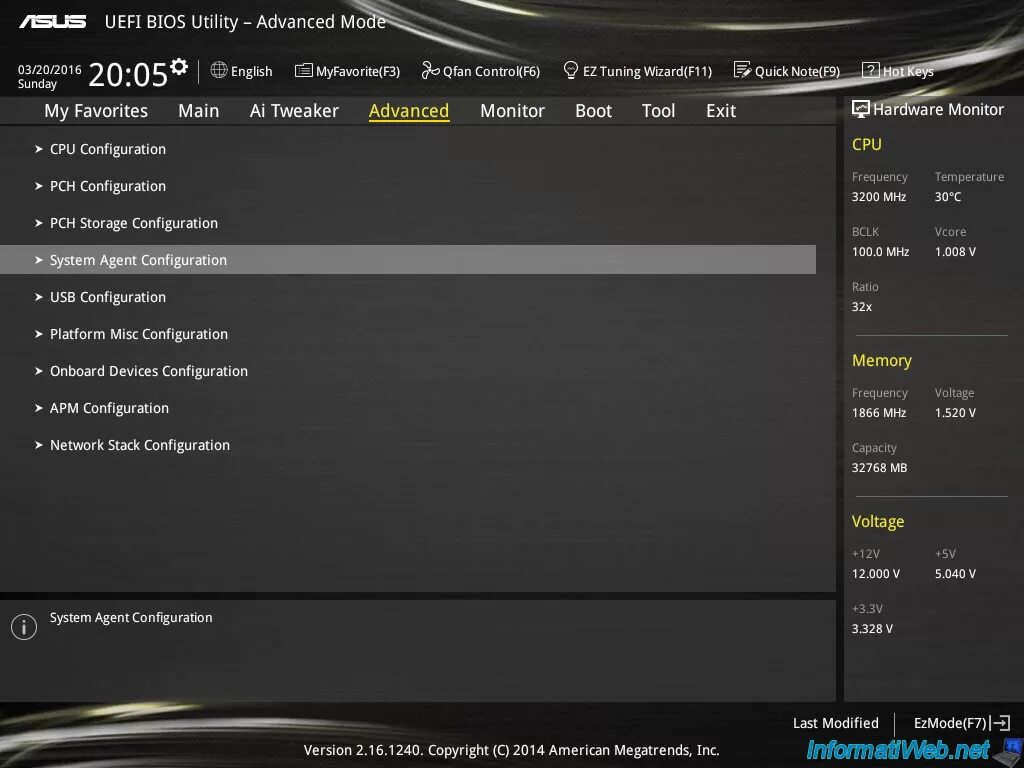Click +5V value 5.040 V
This screenshot has height=768, width=1024.
[955, 573]
